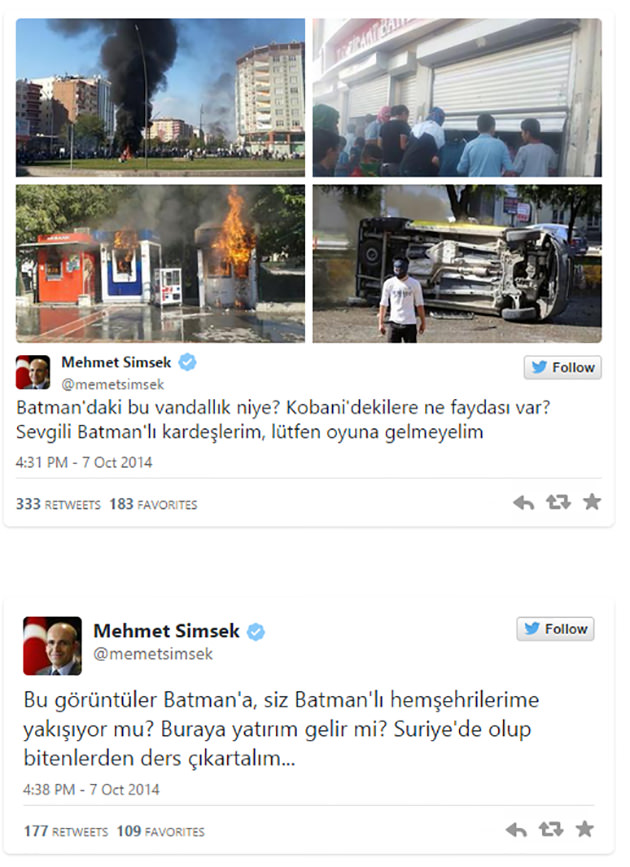Open second tweet's large profile avatar

[x=53, y=646]
